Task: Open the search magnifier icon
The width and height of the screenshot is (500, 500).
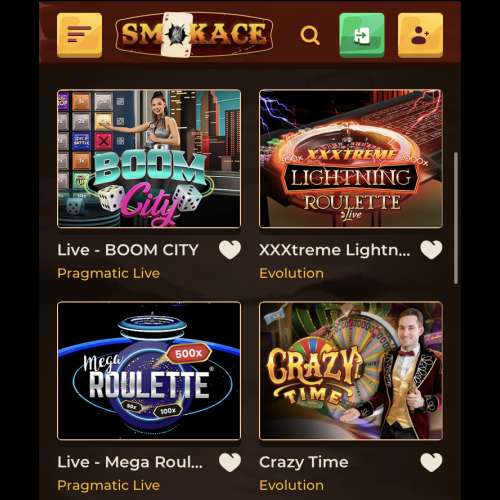Action: [310, 35]
